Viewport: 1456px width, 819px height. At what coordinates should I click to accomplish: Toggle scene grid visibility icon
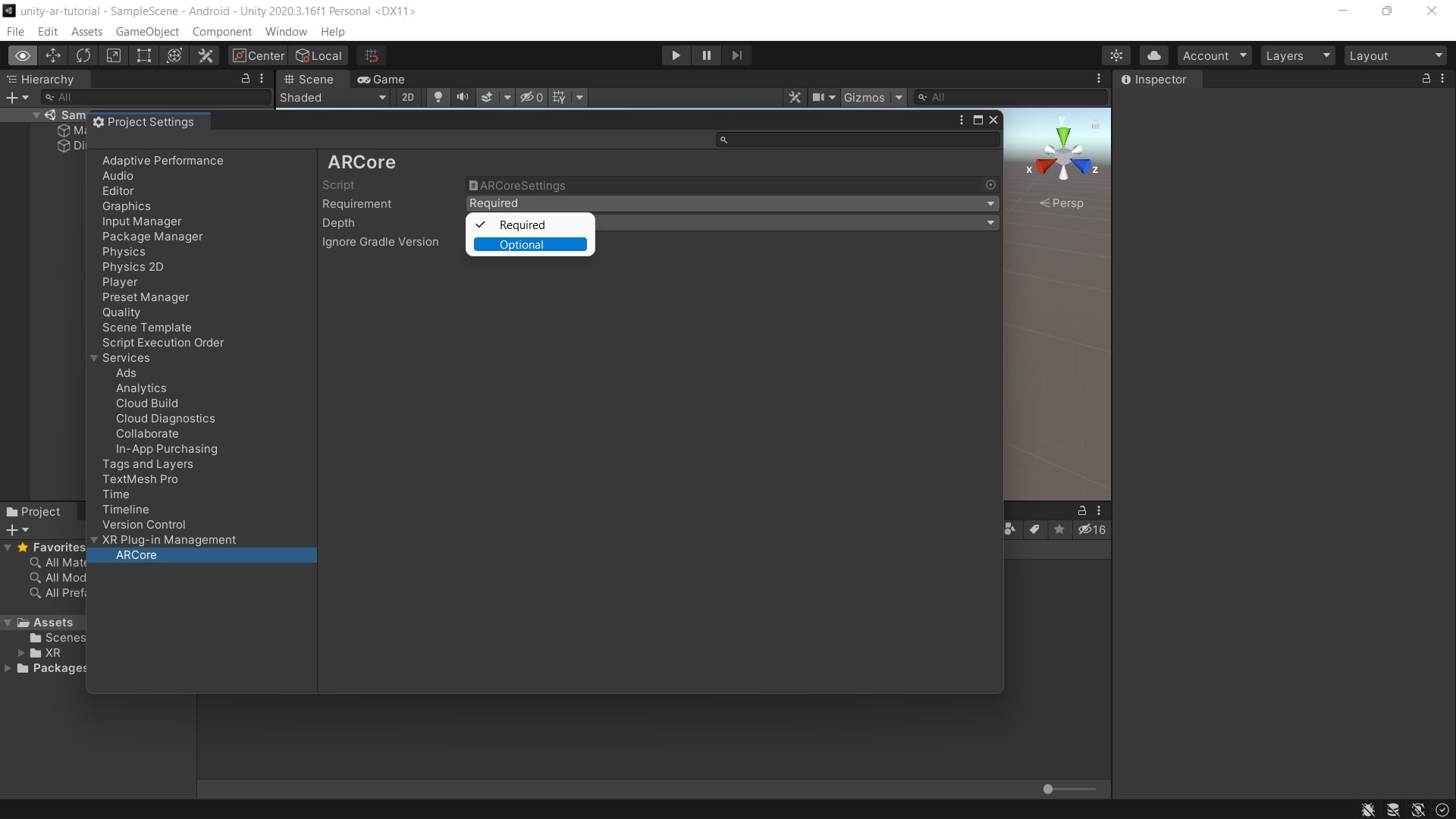tap(560, 97)
